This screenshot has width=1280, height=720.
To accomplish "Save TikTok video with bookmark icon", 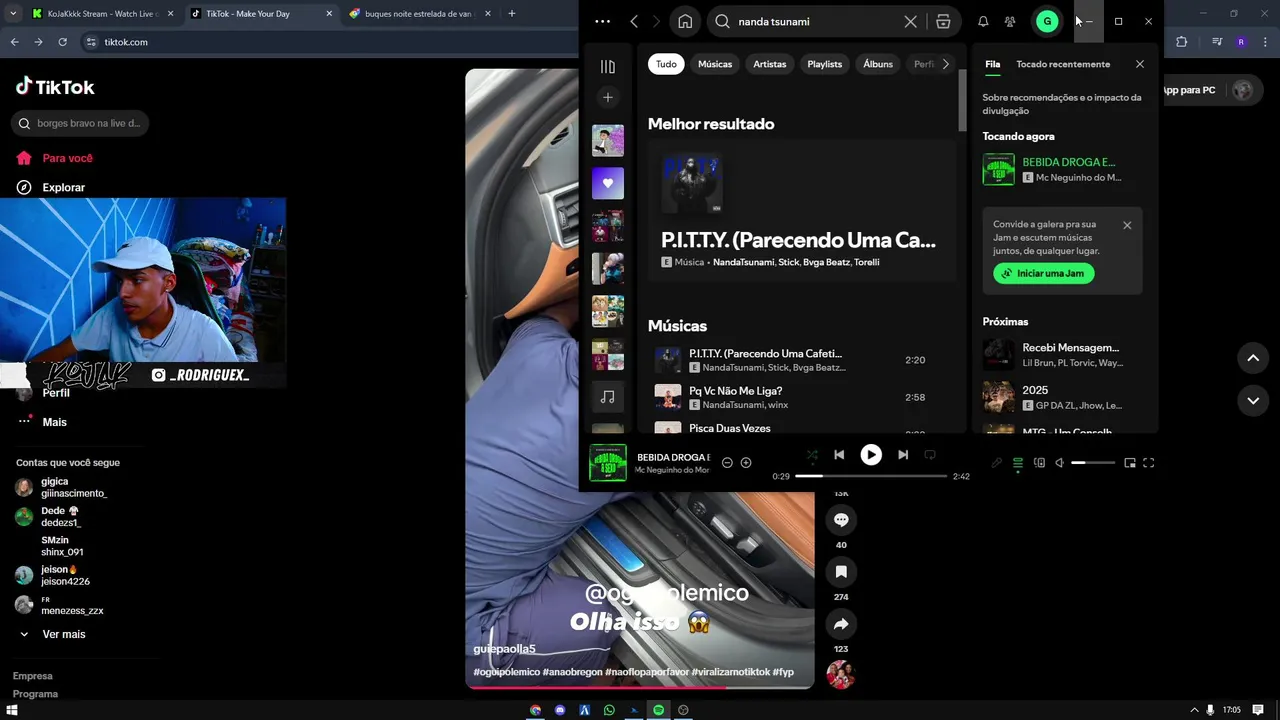I will point(841,572).
